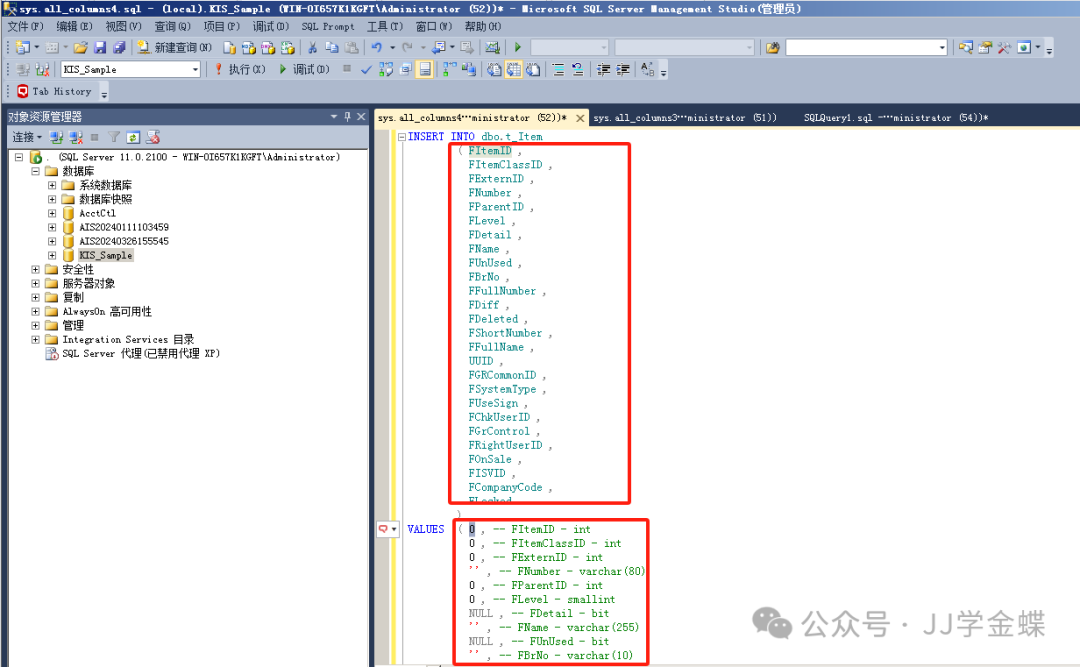Open the KIS_Sample database dropdown

195,70
